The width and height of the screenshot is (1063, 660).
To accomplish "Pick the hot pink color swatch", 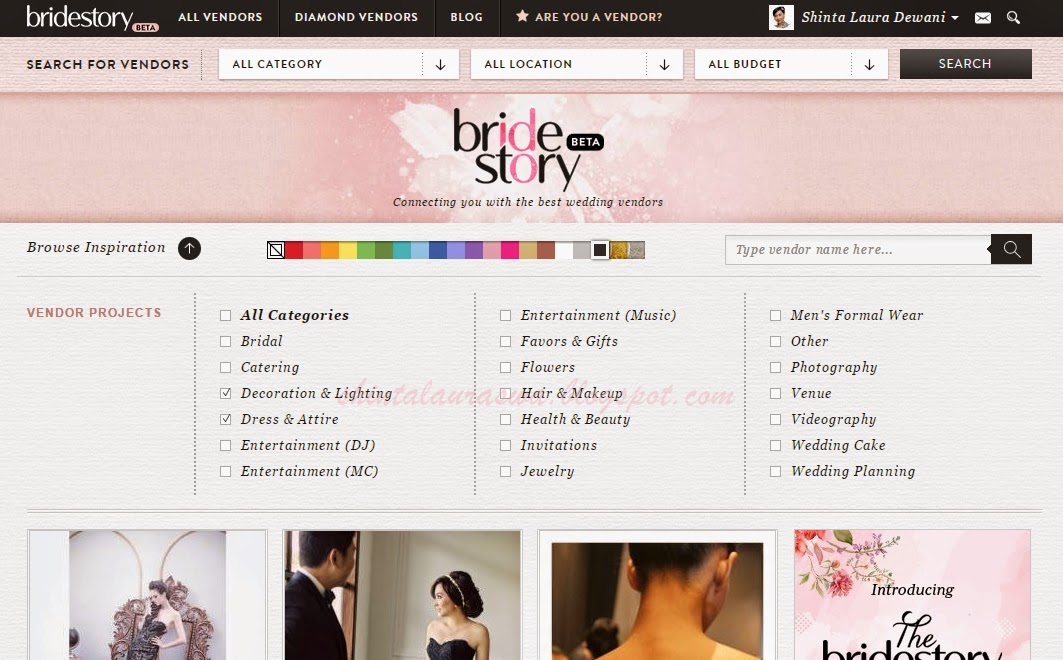I will tap(510, 250).
